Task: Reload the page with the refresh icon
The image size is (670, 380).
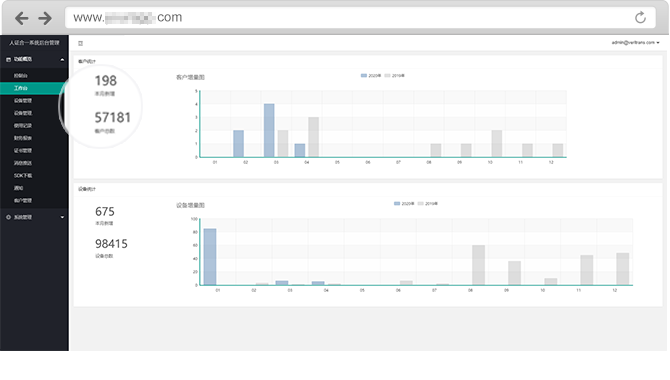Action: (640, 18)
